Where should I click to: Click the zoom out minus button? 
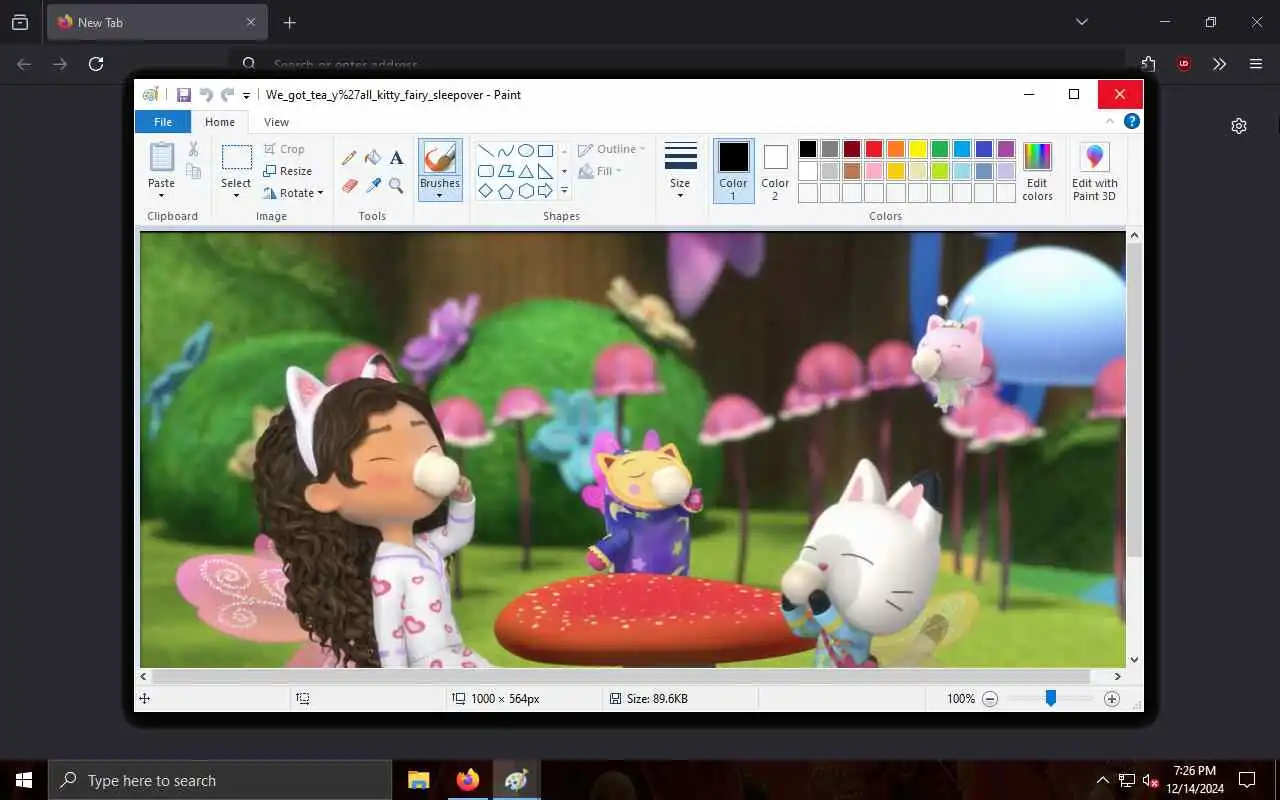click(x=990, y=699)
